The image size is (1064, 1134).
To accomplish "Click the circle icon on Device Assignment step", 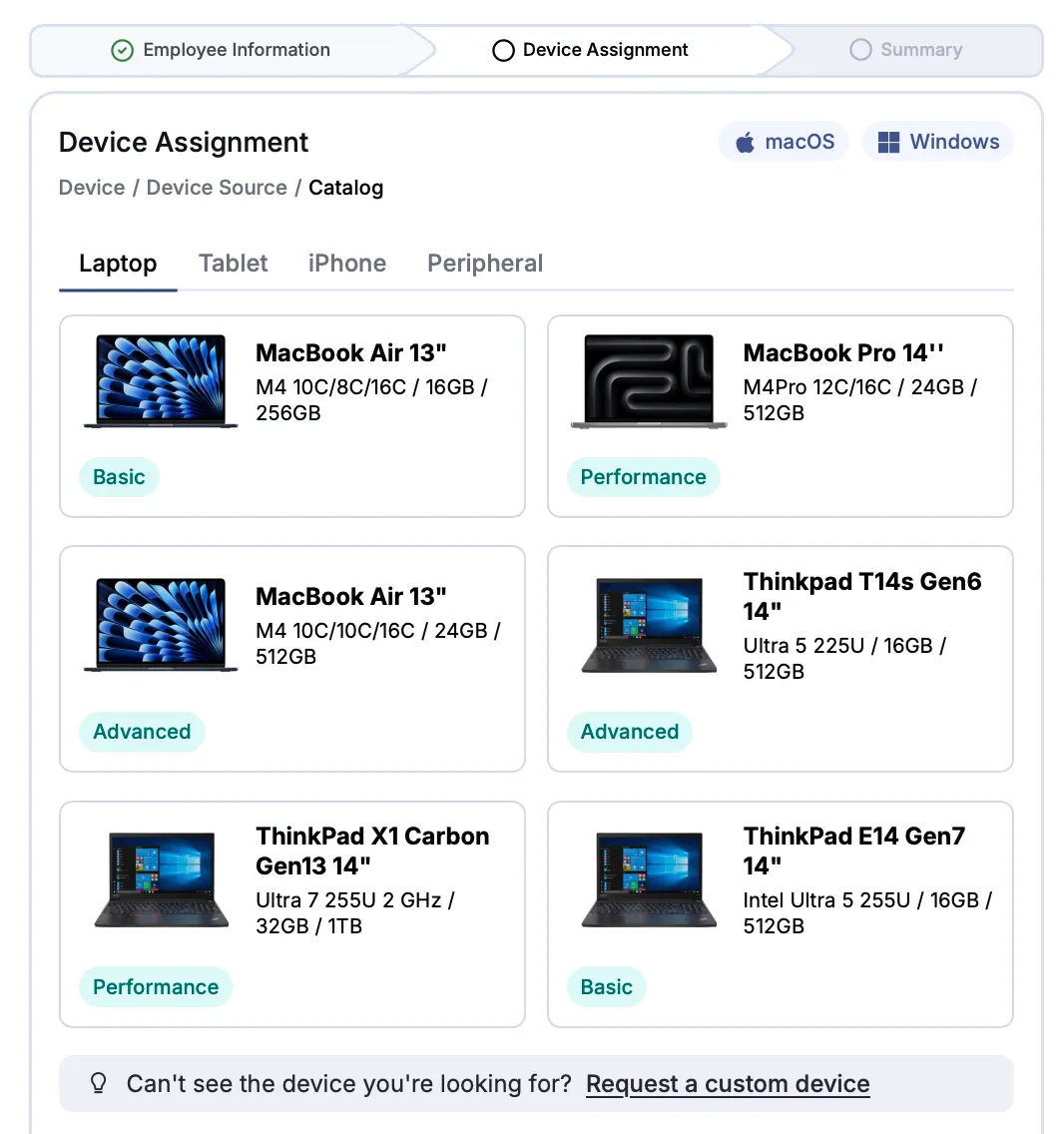I will pyautogui.click(x=503, y=50).
